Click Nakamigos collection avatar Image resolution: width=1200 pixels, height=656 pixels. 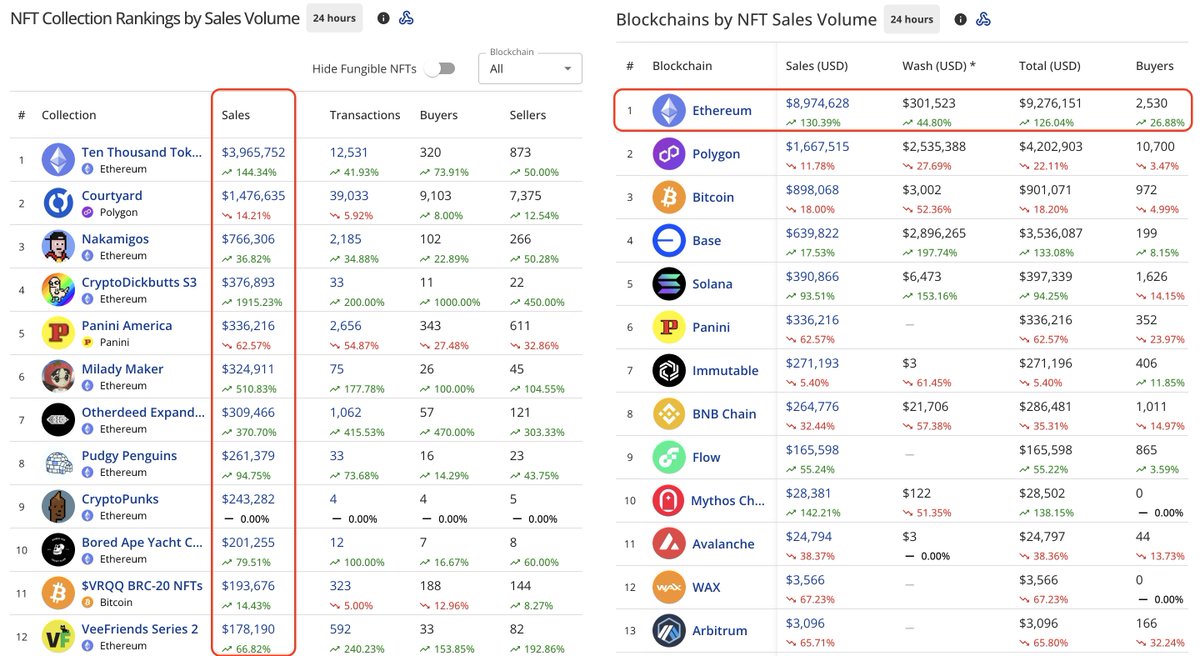tap(58, 246)
